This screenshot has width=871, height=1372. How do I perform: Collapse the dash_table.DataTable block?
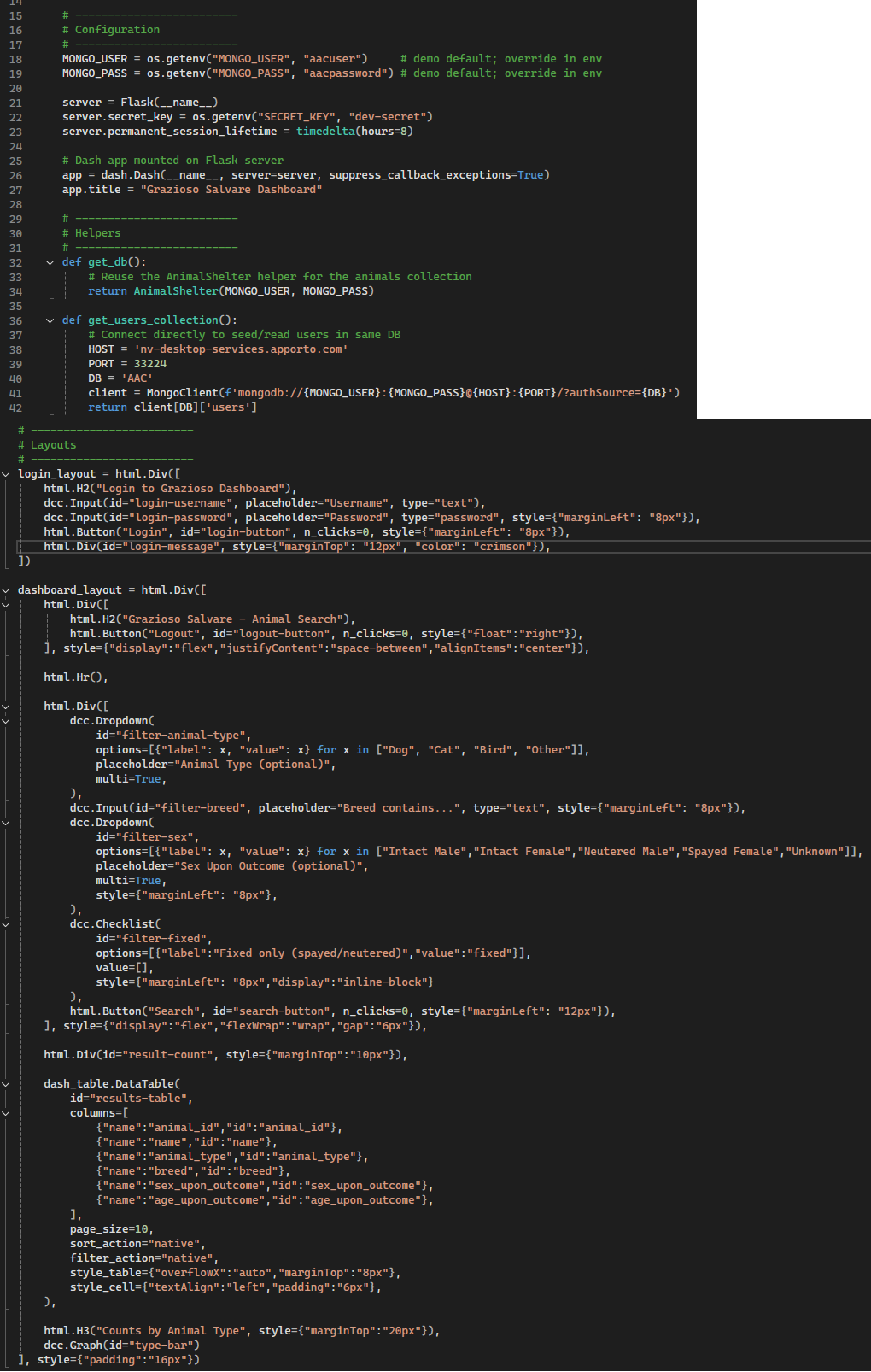pyautogui.click(x=6, y=1084)
